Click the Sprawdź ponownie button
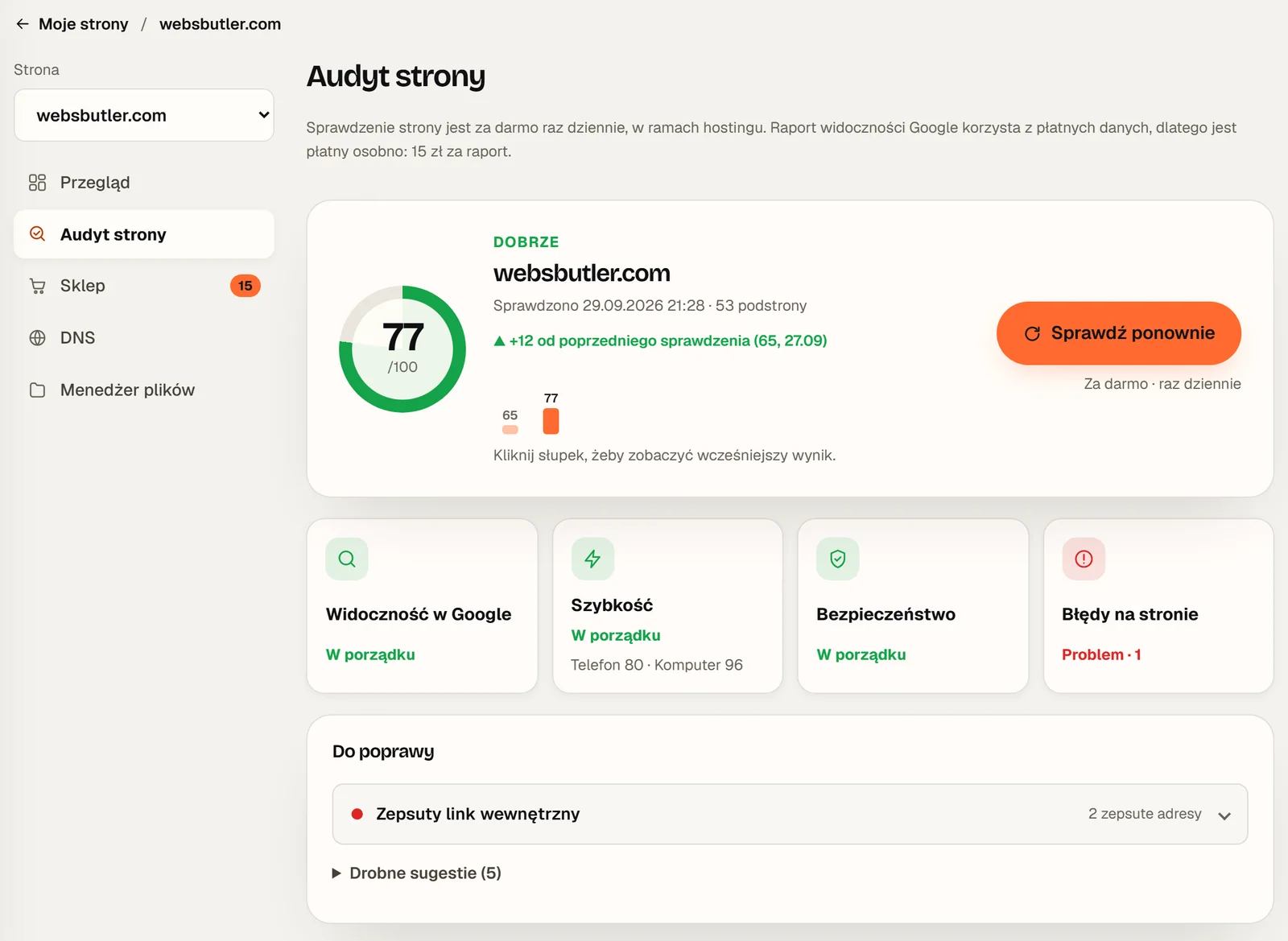 click(1118, 333)
